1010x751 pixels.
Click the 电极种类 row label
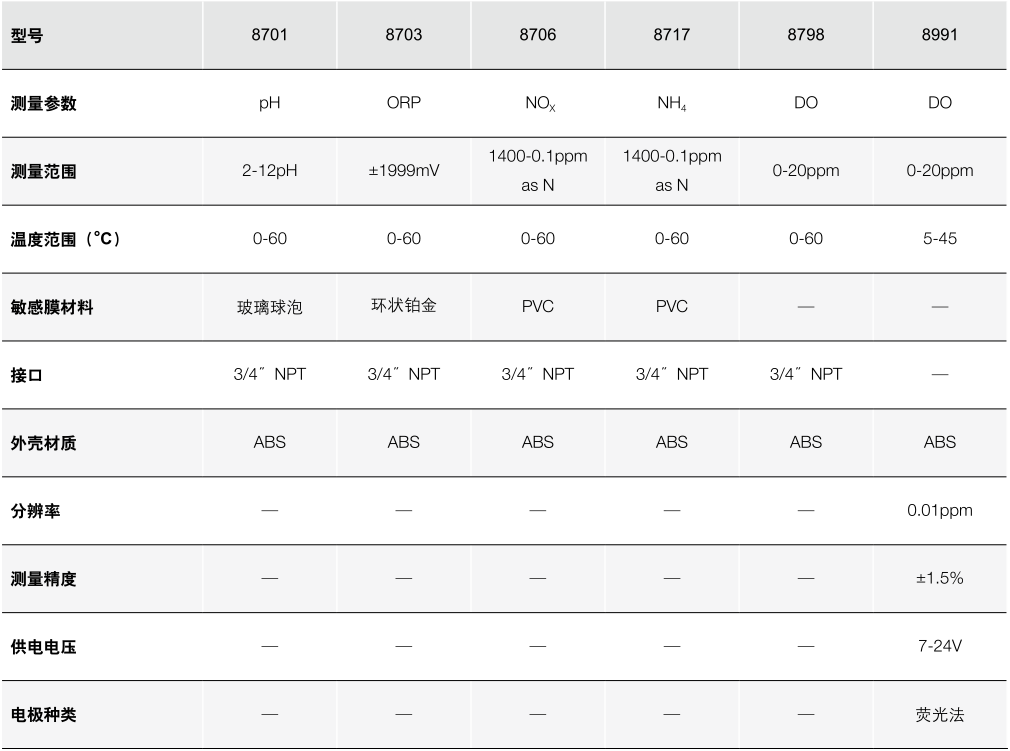coord(43,714)
